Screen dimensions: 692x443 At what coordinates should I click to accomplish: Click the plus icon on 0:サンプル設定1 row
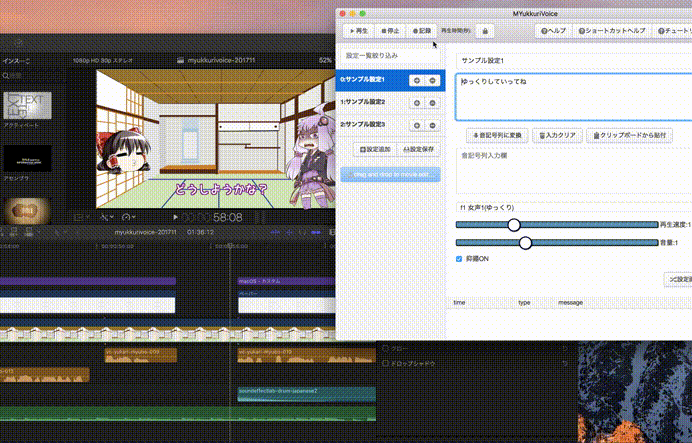tap(417, 80)
